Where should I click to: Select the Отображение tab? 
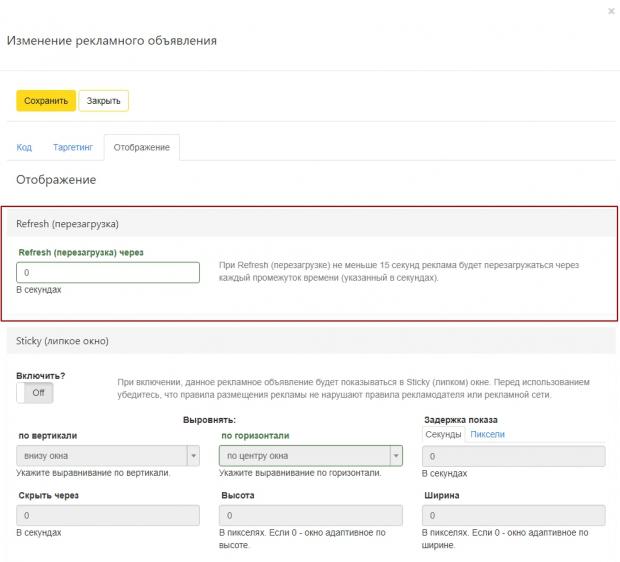[142, 148]
